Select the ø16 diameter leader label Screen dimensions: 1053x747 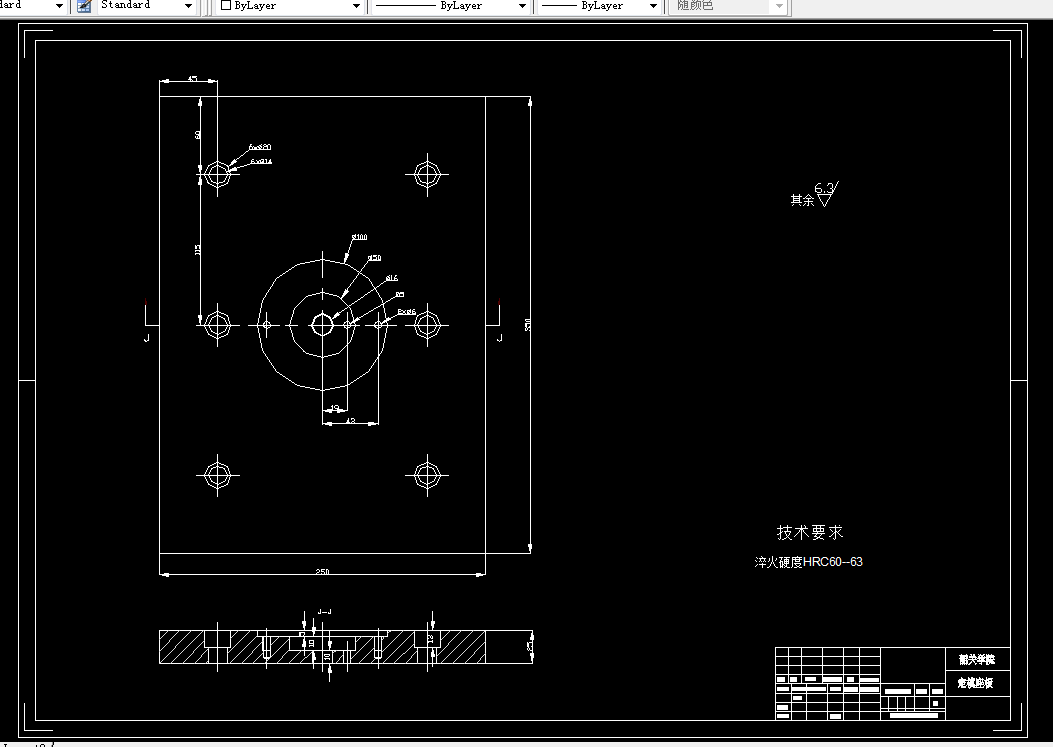[392, 277]
